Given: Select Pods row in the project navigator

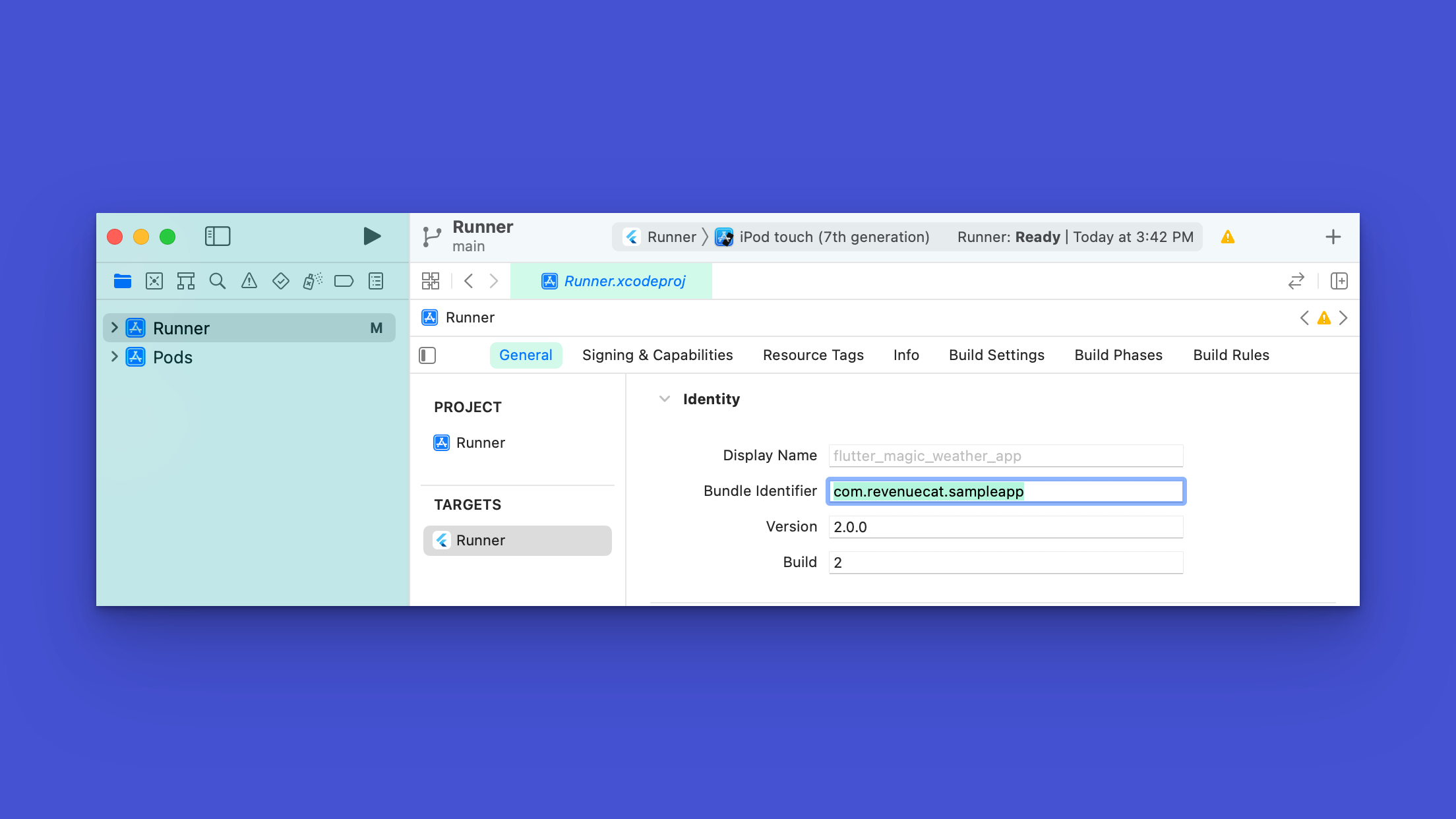Looking at the screenshot, I should 249,357.
